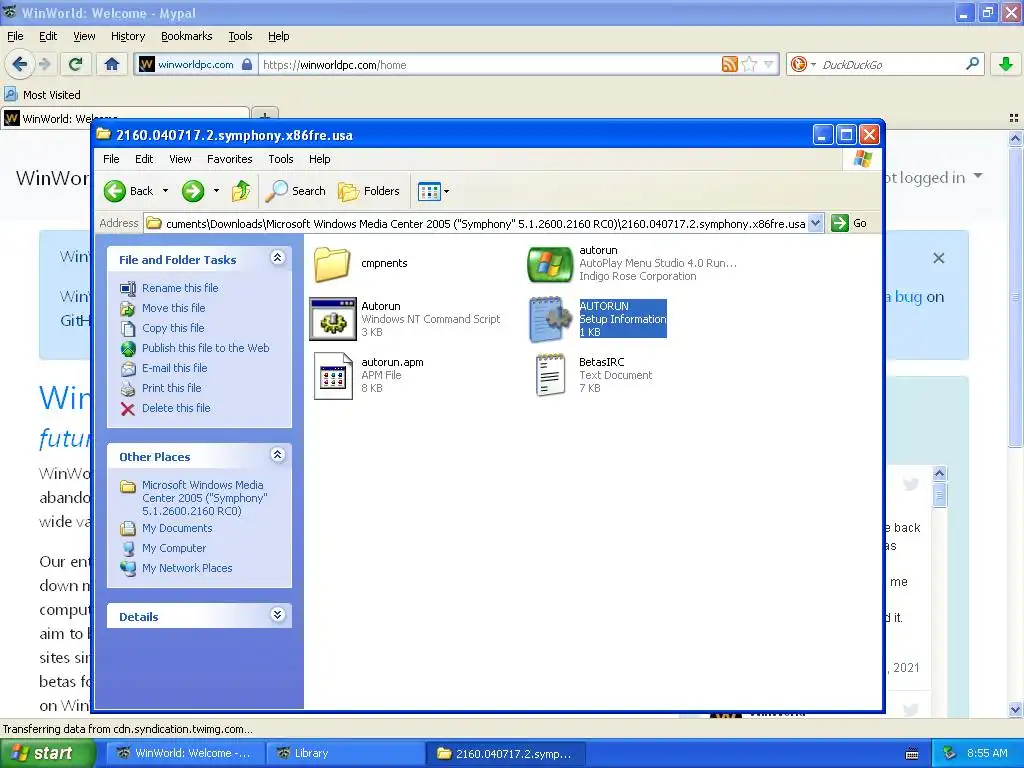Go up one folder level

click(x=241, y=191)
